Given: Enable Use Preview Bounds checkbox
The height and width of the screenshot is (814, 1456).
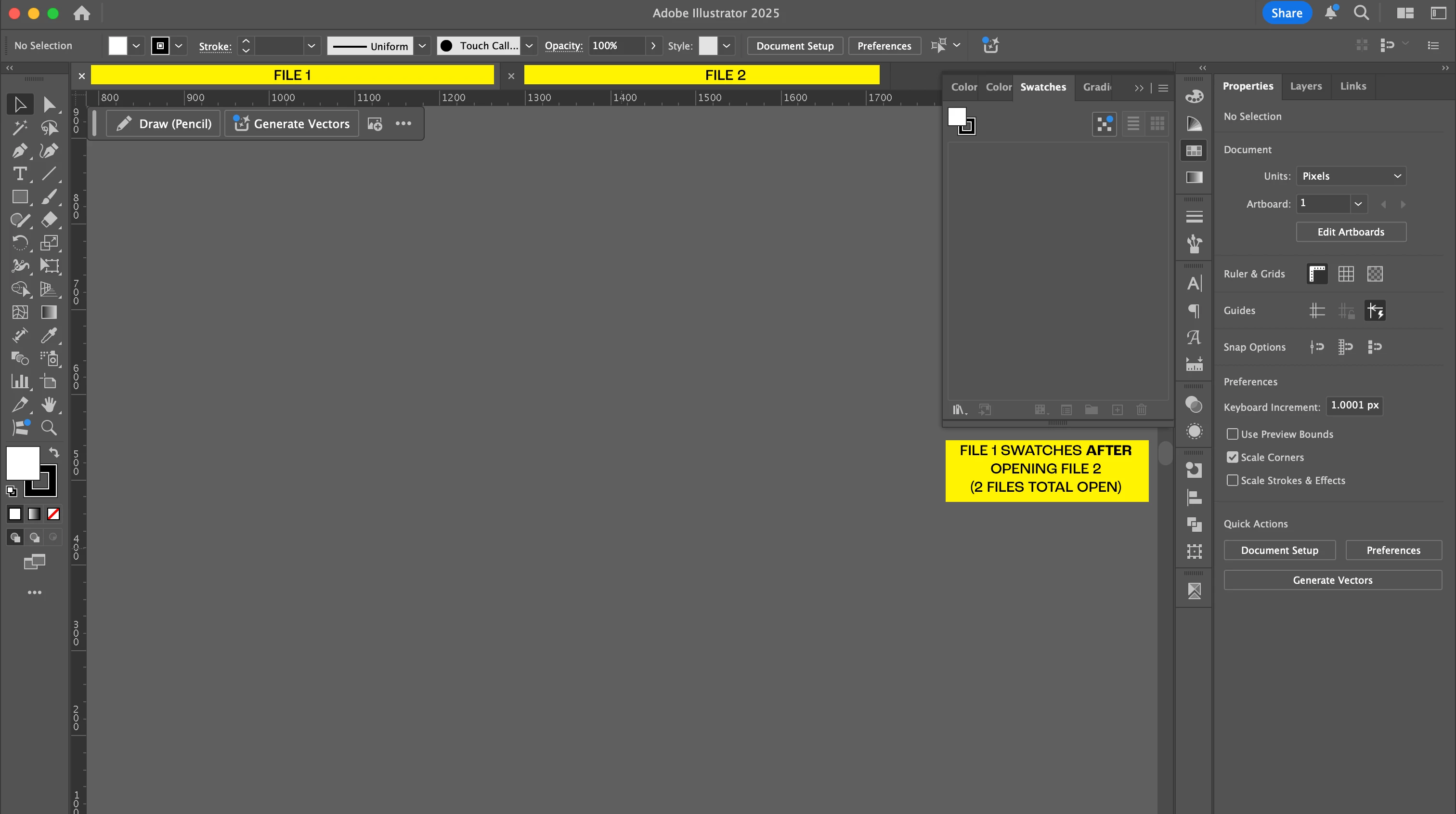Looking at the screenshot, I should click(1232, 434).
